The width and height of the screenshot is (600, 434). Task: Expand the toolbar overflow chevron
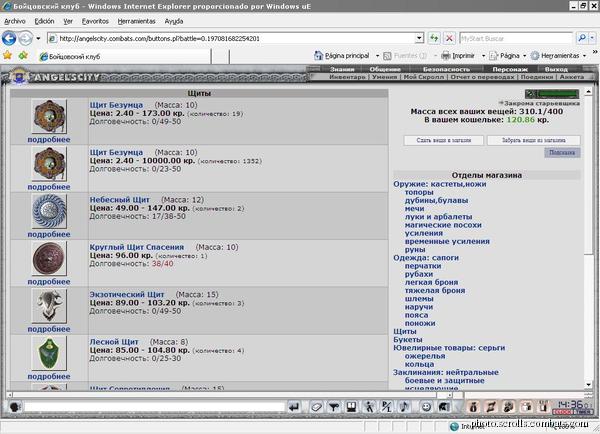595,52
